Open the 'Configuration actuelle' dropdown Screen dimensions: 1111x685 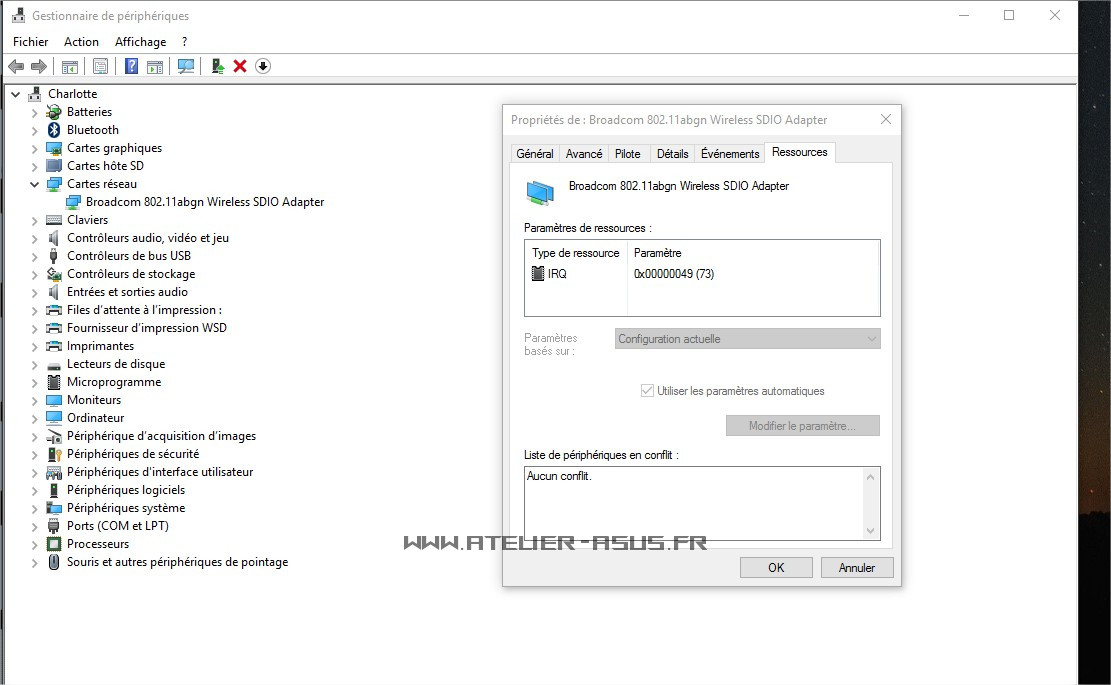tap(747, 339)
